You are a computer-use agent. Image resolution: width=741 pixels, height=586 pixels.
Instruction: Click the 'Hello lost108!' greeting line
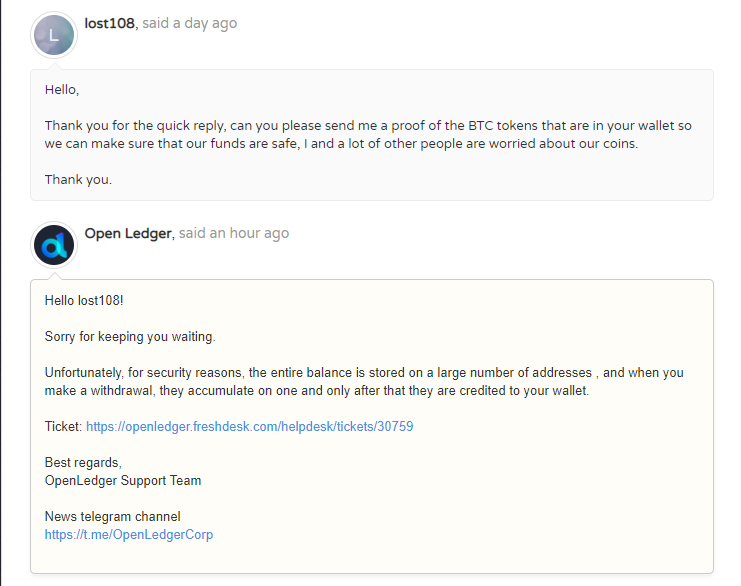tap(84, 301)
